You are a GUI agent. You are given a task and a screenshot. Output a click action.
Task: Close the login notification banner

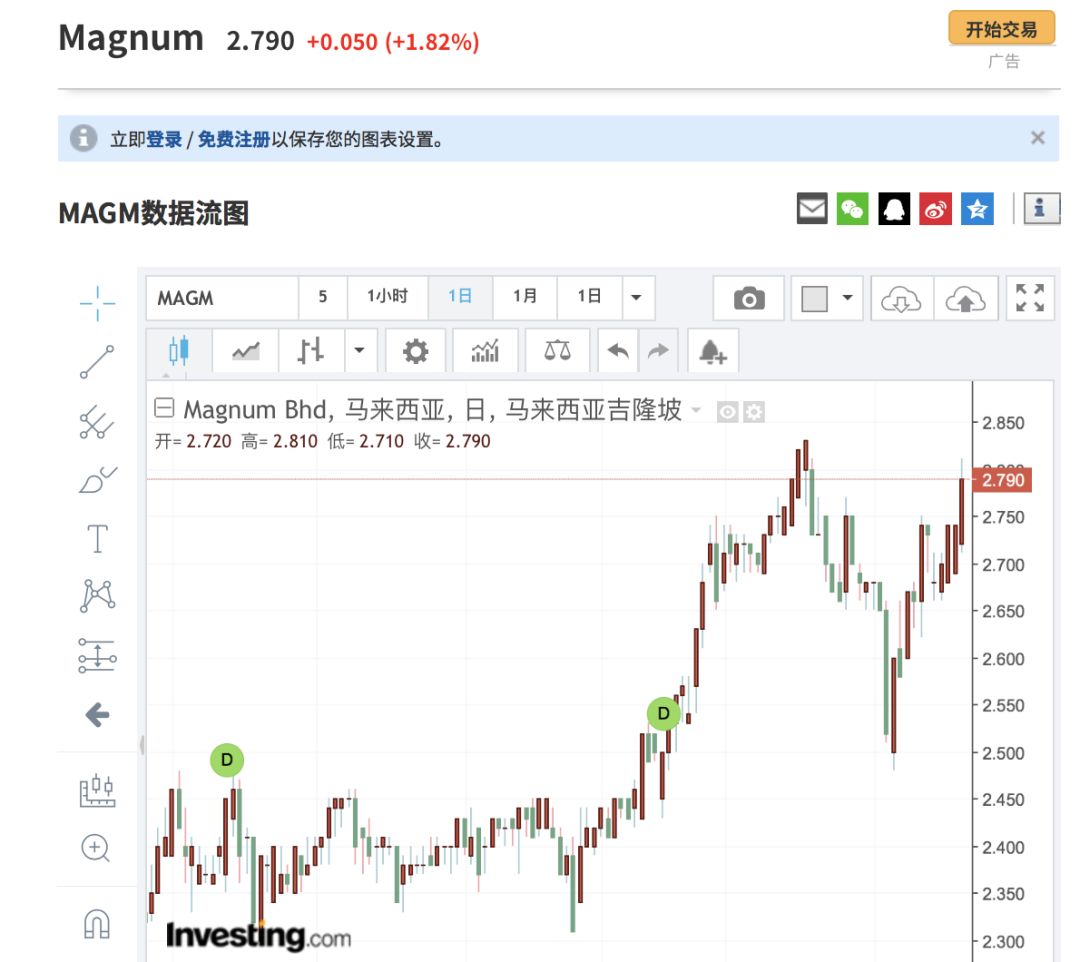coord(1037,138)
